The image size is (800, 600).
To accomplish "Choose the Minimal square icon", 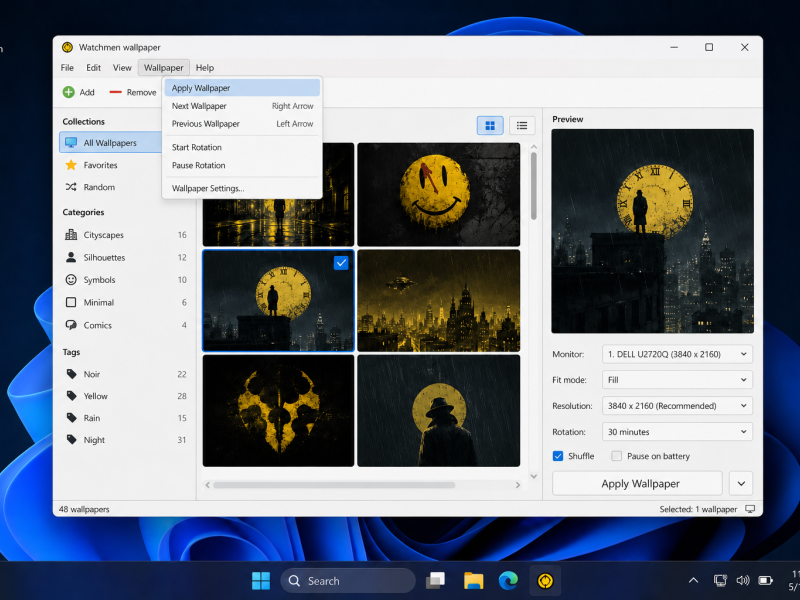I will click(x=71, y=302).
